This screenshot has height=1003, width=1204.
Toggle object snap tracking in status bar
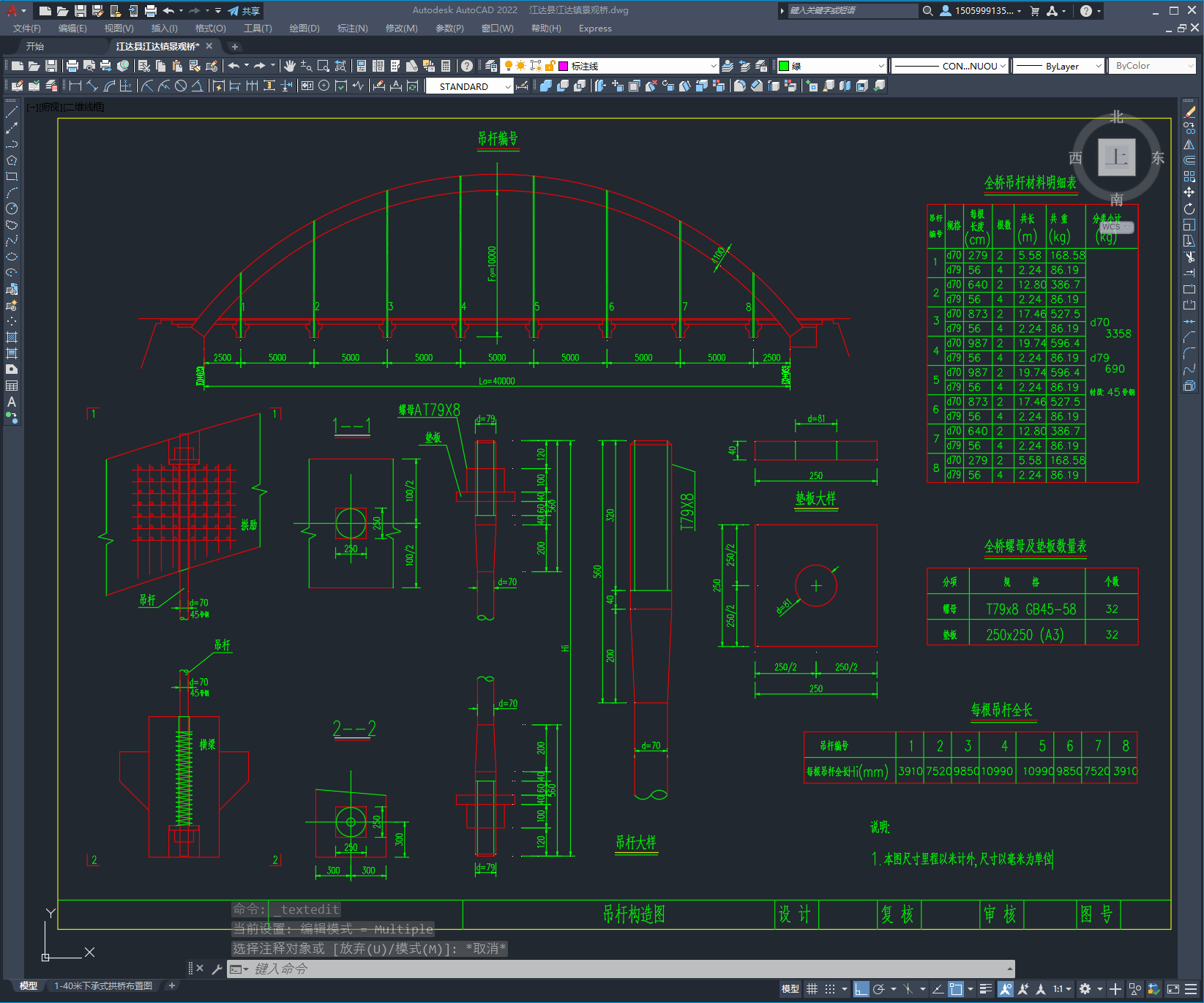[x=938, y=989]
